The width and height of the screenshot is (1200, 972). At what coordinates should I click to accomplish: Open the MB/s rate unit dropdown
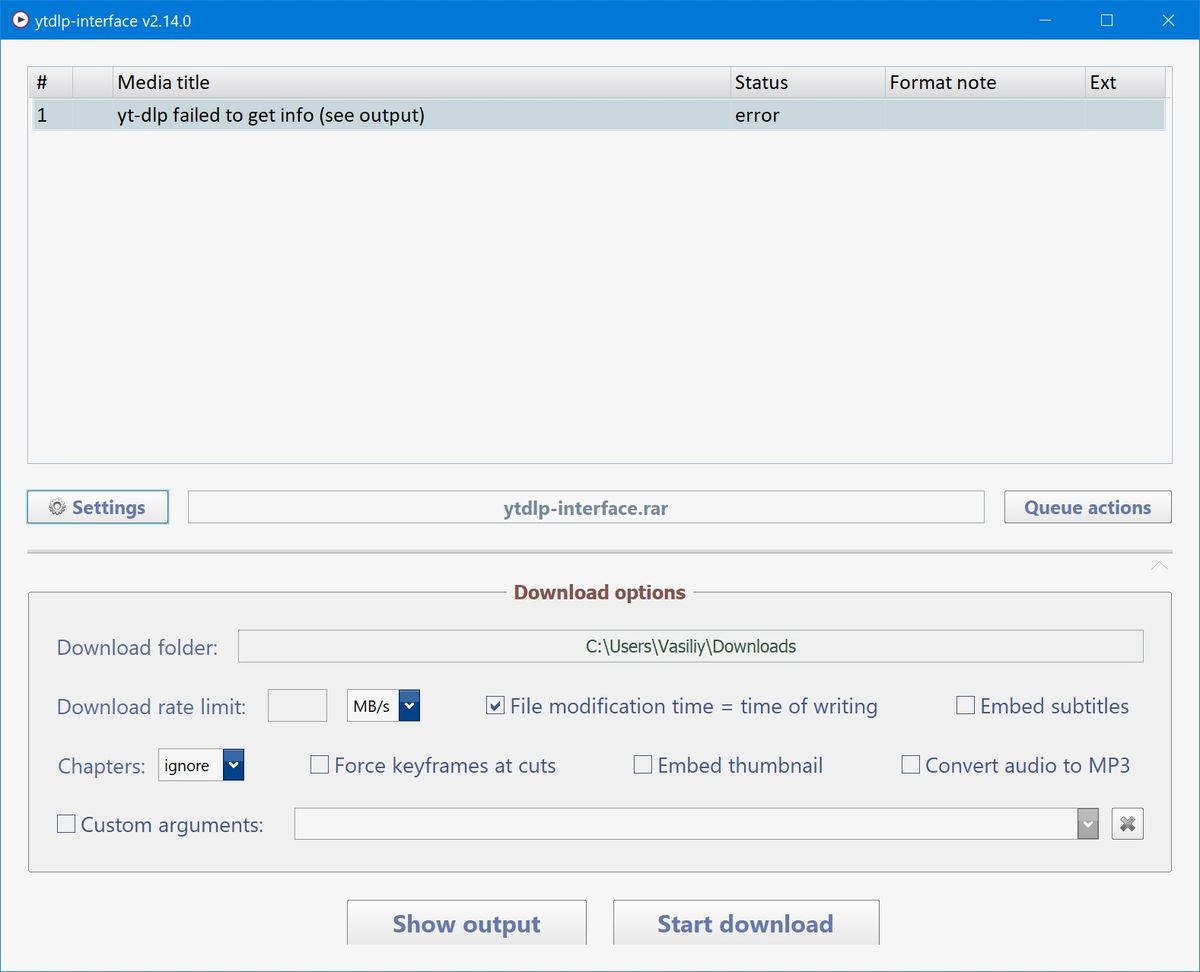409,707
